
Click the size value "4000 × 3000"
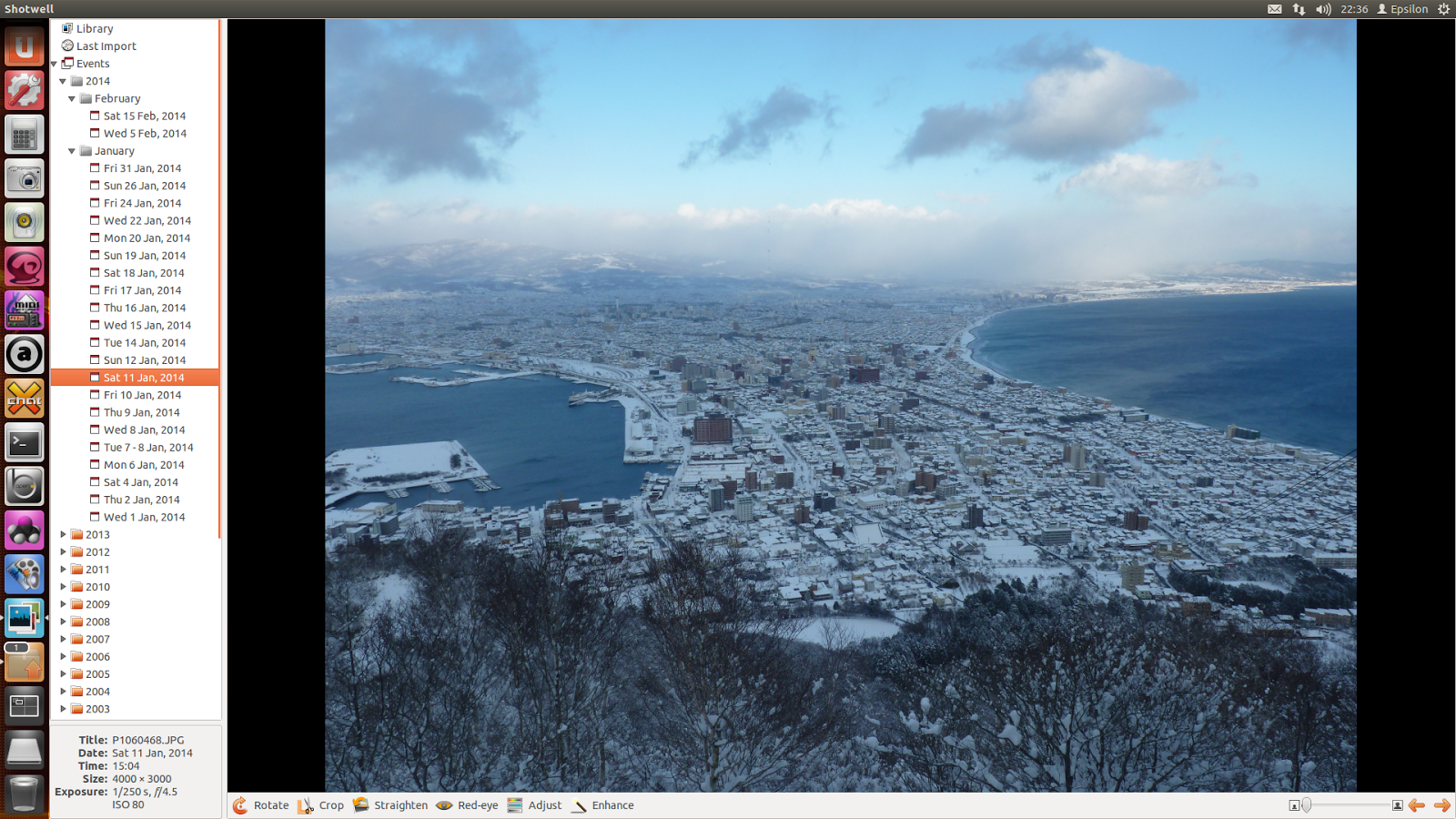[142, 779]
